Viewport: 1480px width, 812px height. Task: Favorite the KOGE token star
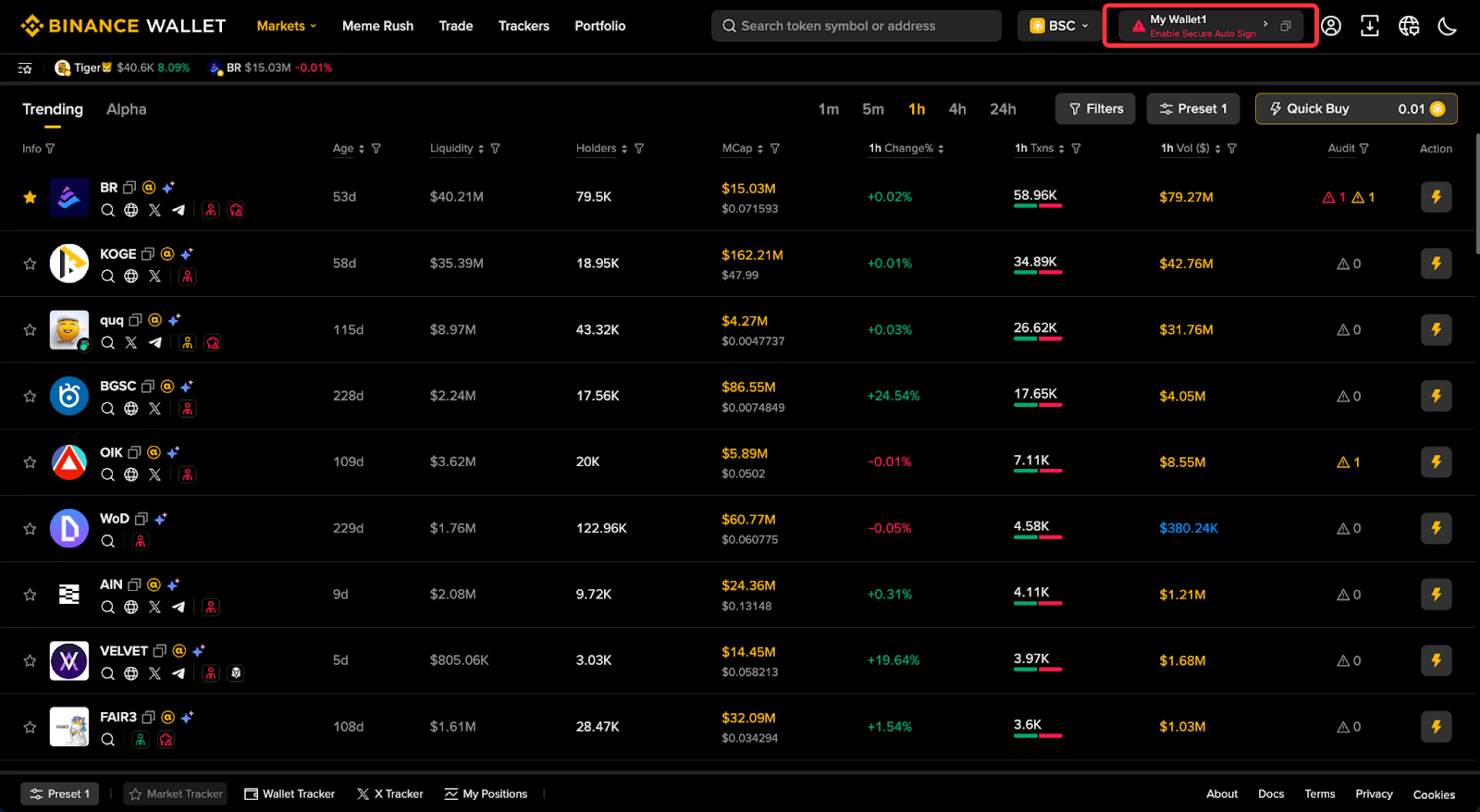point(30,264)
